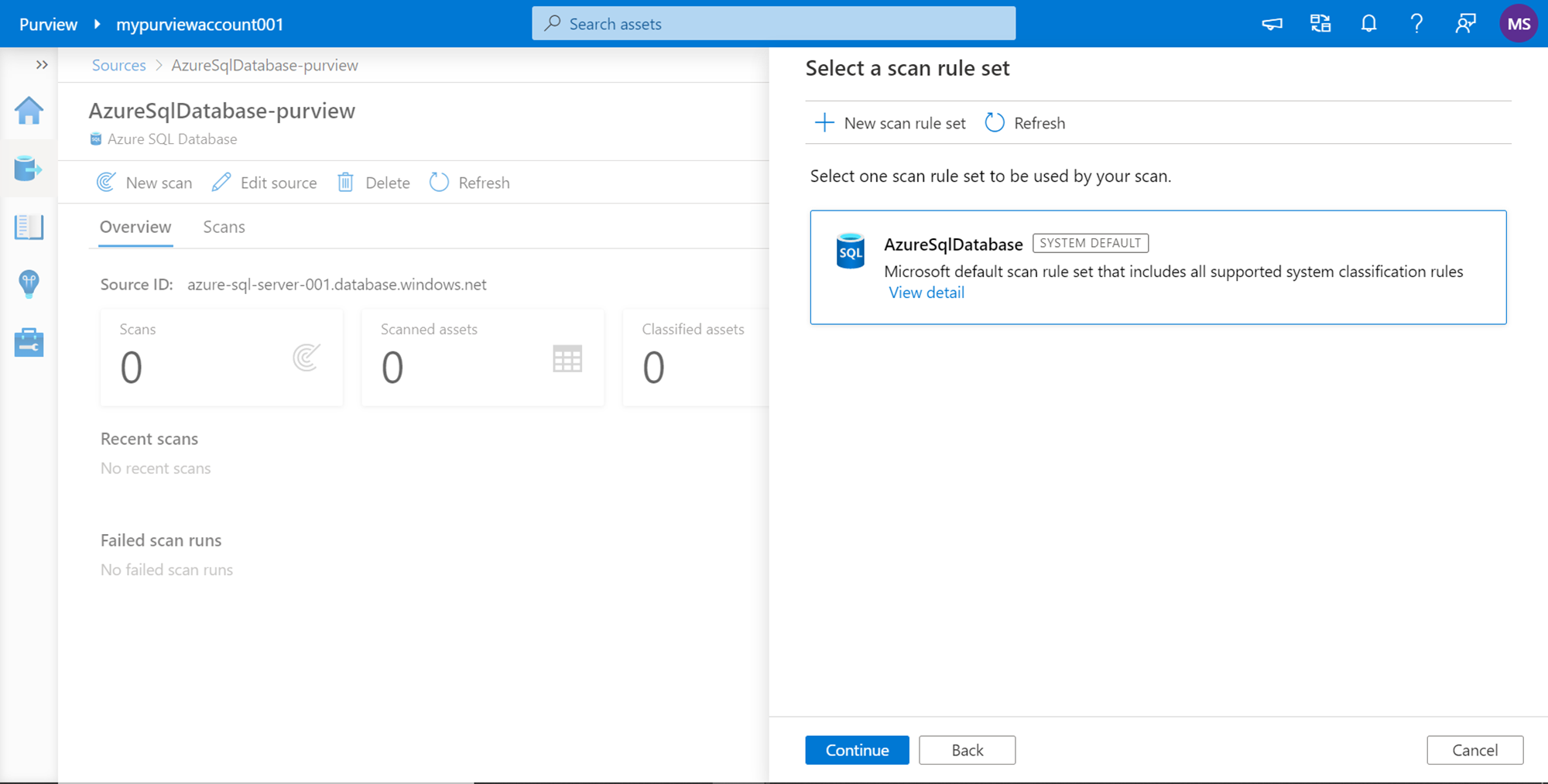Click the Continue button
The height and width of the screenshot is (784, 1548).
(x=857, y=750)
